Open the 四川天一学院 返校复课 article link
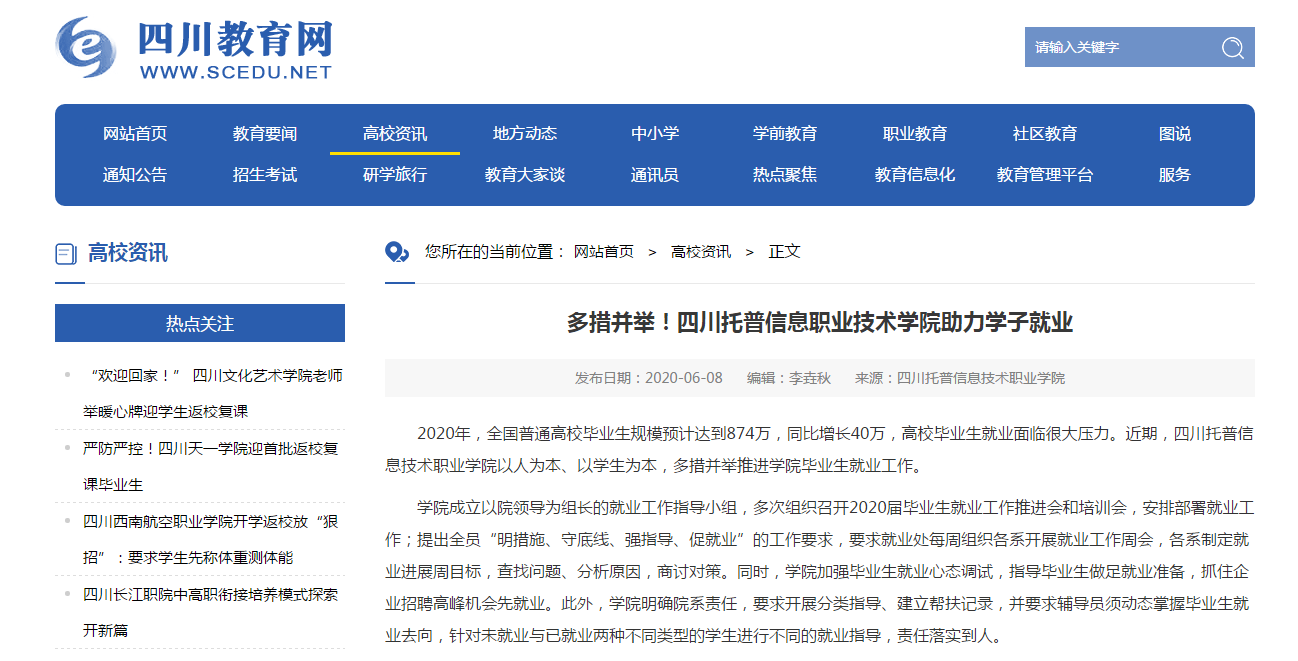Screen dimensions: 1298x661 click(211, 449)
